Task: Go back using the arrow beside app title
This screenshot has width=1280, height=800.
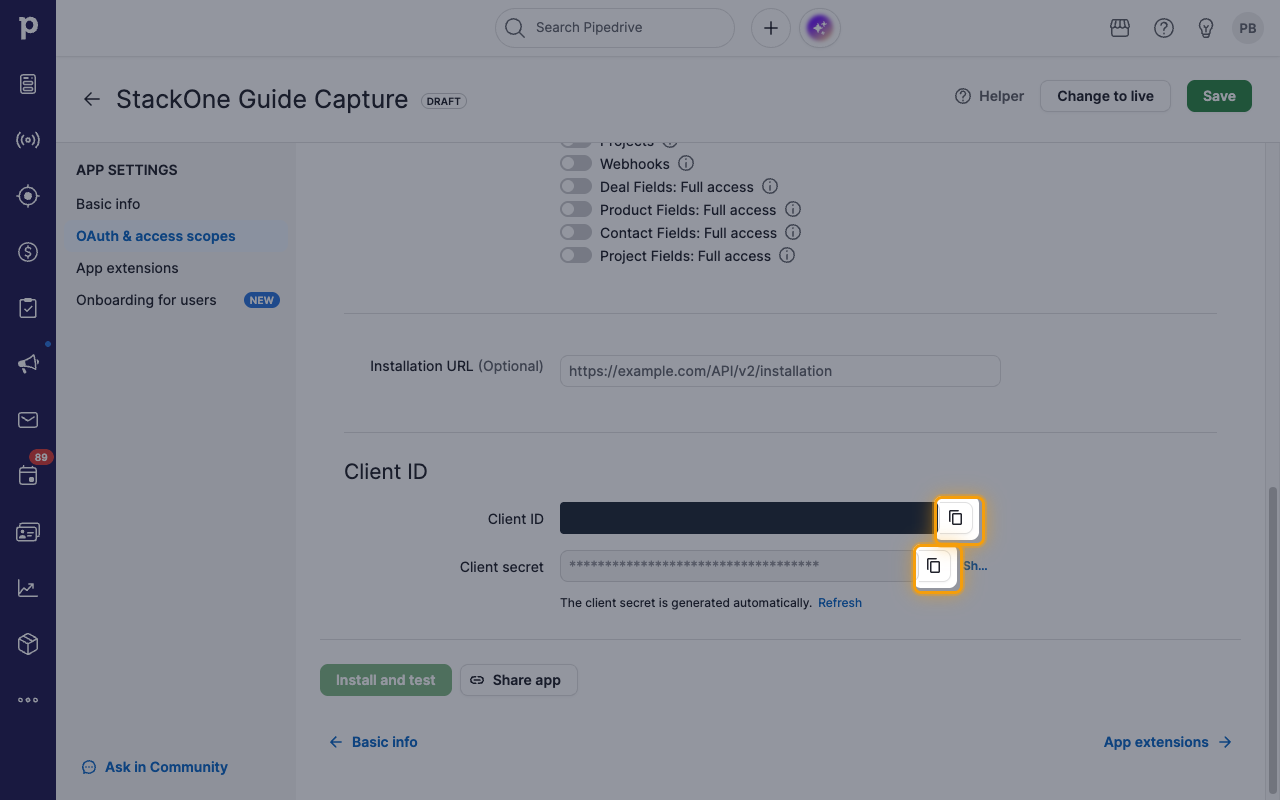Action: [x=92, y=99]
